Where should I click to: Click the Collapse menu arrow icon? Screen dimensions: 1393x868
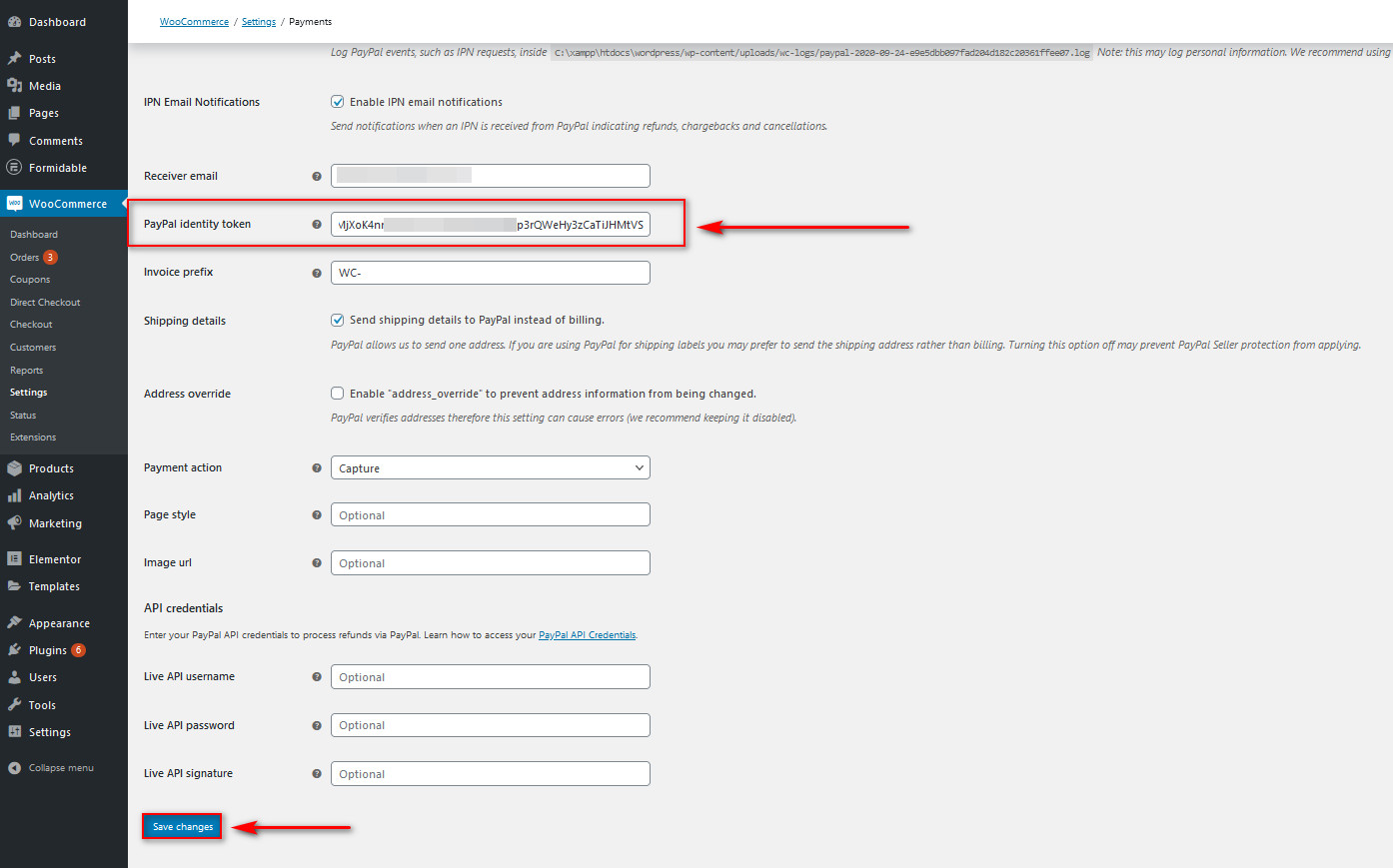(x=14, y=768)
